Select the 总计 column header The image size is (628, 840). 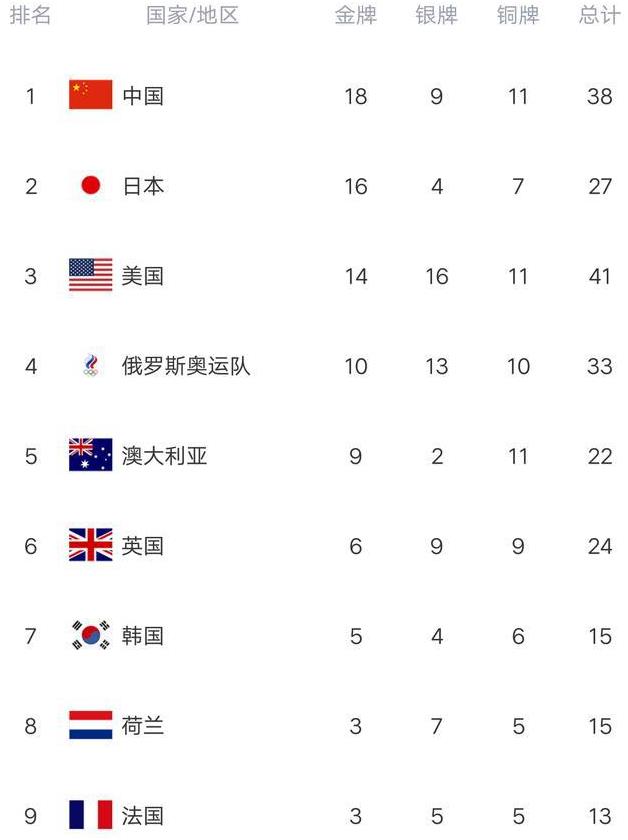pyautogui.click(x=599, y=16)
